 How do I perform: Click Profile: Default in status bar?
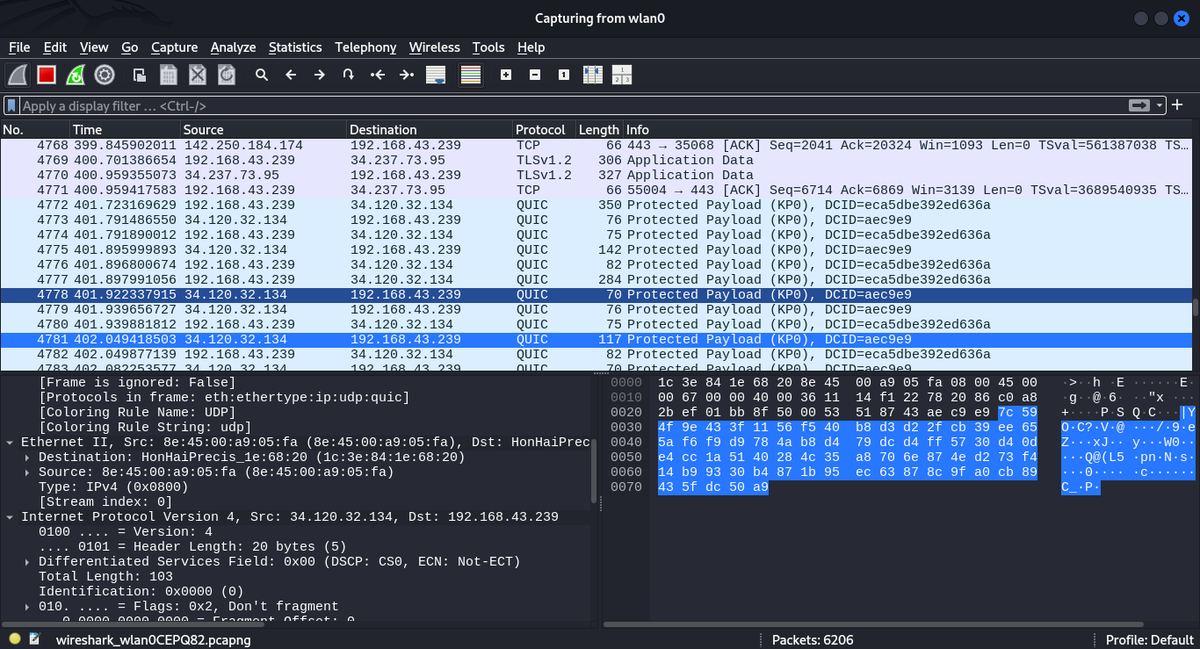1150,639
